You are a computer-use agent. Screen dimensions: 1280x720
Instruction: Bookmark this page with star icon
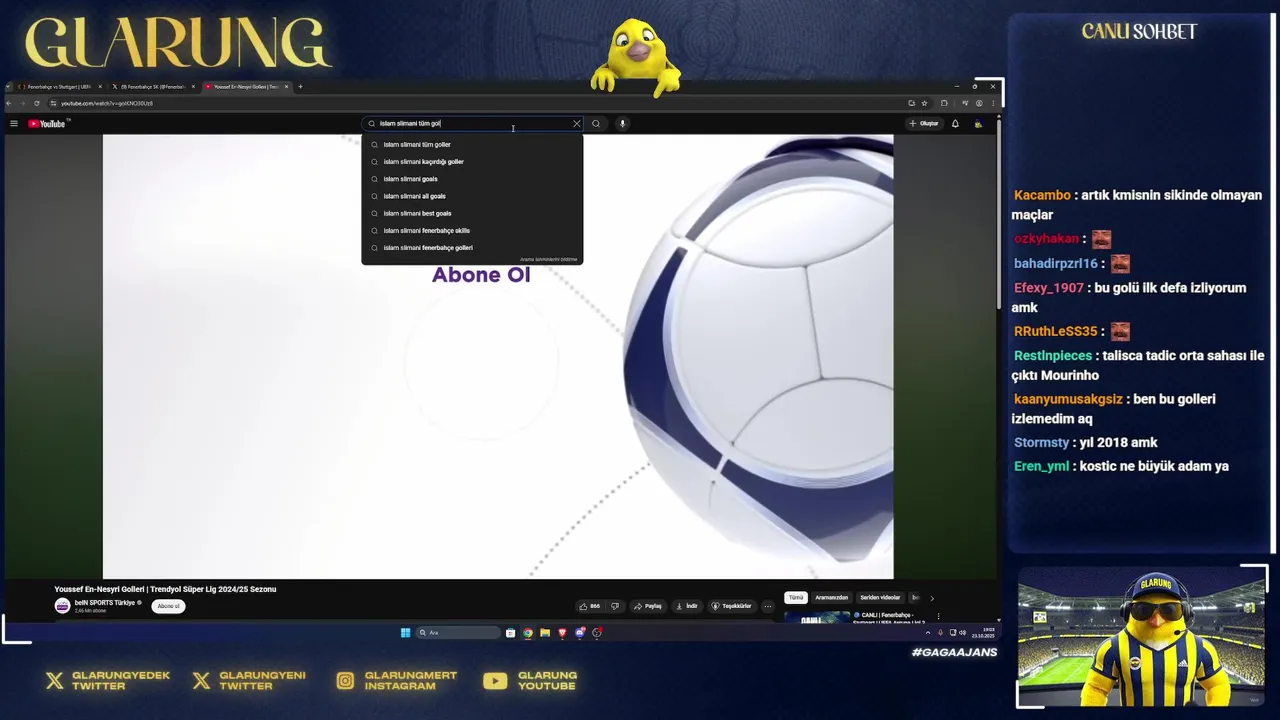coord(924,103)
